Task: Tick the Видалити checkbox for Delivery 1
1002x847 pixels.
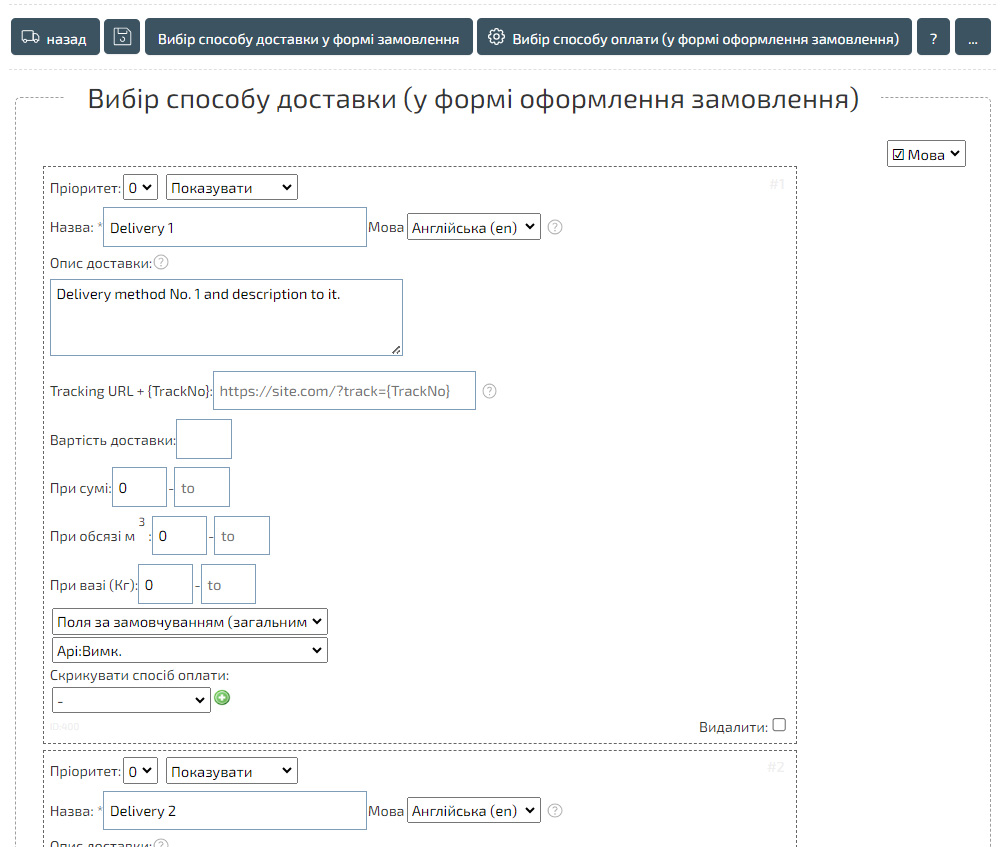Action: click(779, 725)
